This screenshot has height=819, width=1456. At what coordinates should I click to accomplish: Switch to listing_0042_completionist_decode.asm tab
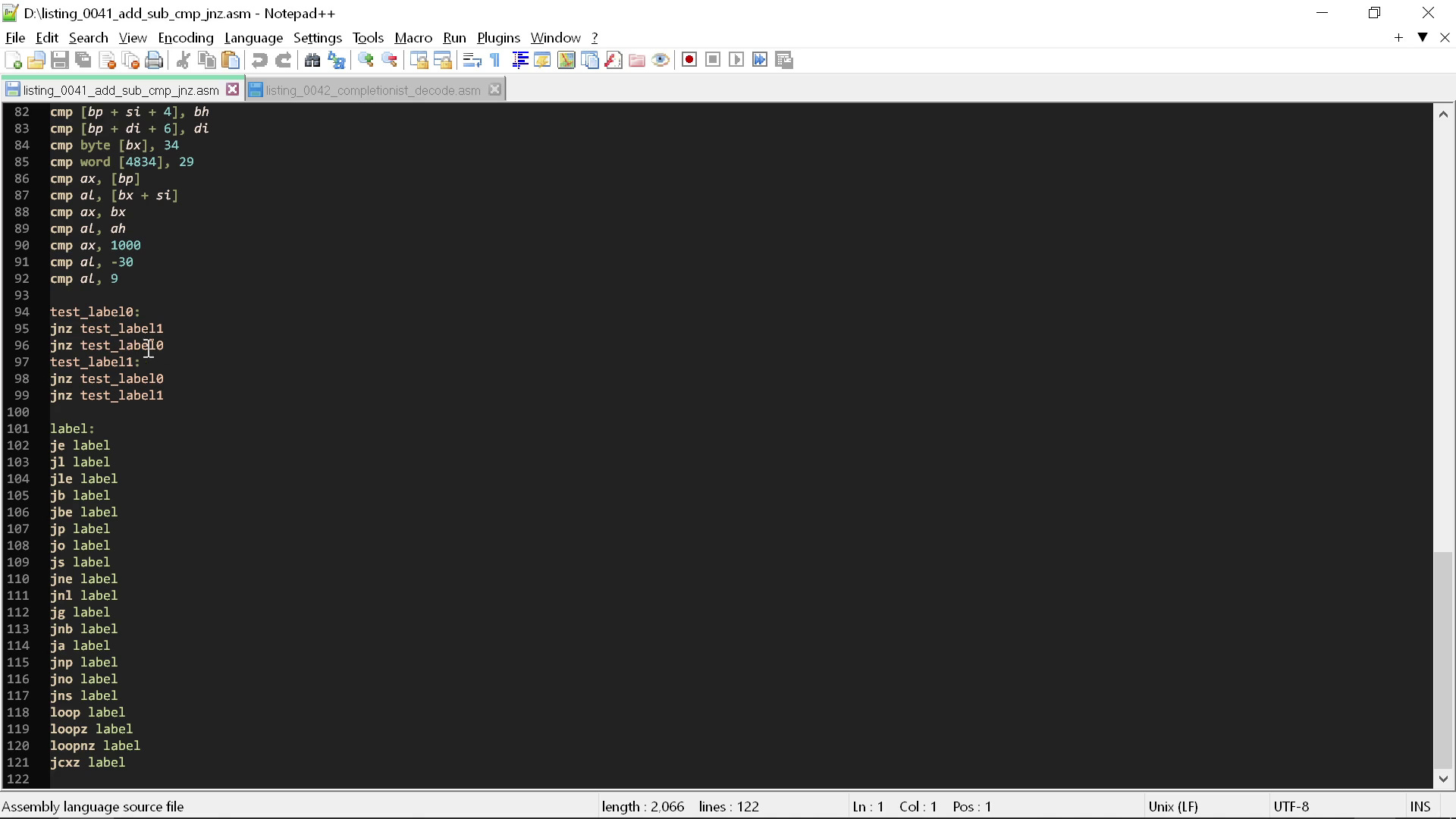click(372, 90)
